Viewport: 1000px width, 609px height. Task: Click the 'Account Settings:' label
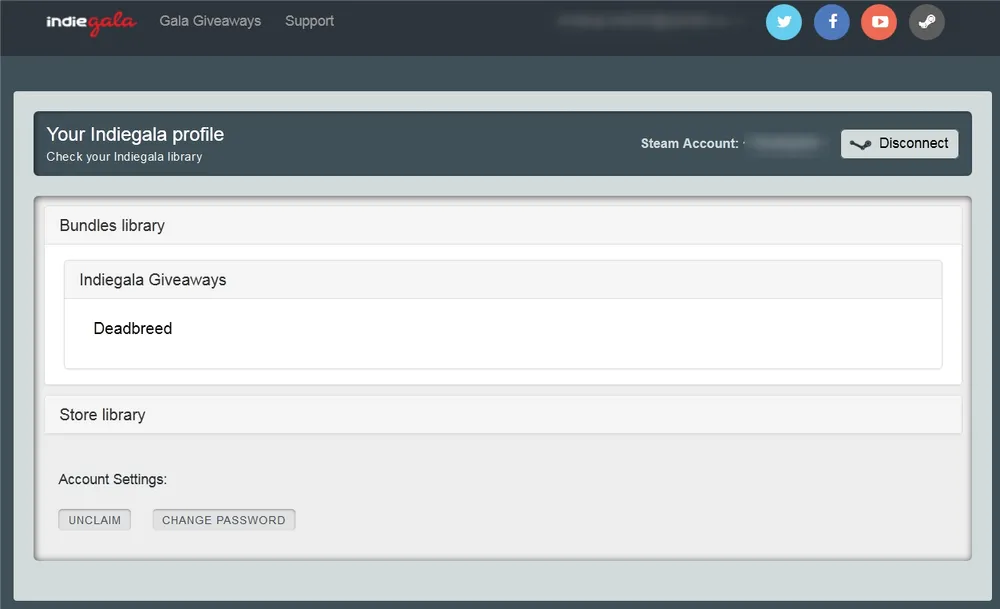[113, 480]
